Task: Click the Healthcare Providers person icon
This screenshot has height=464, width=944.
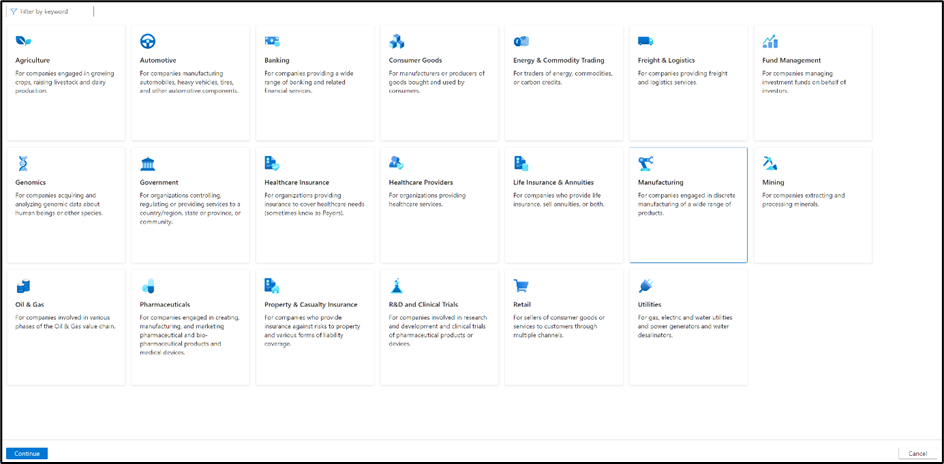Action: (396, 163)
